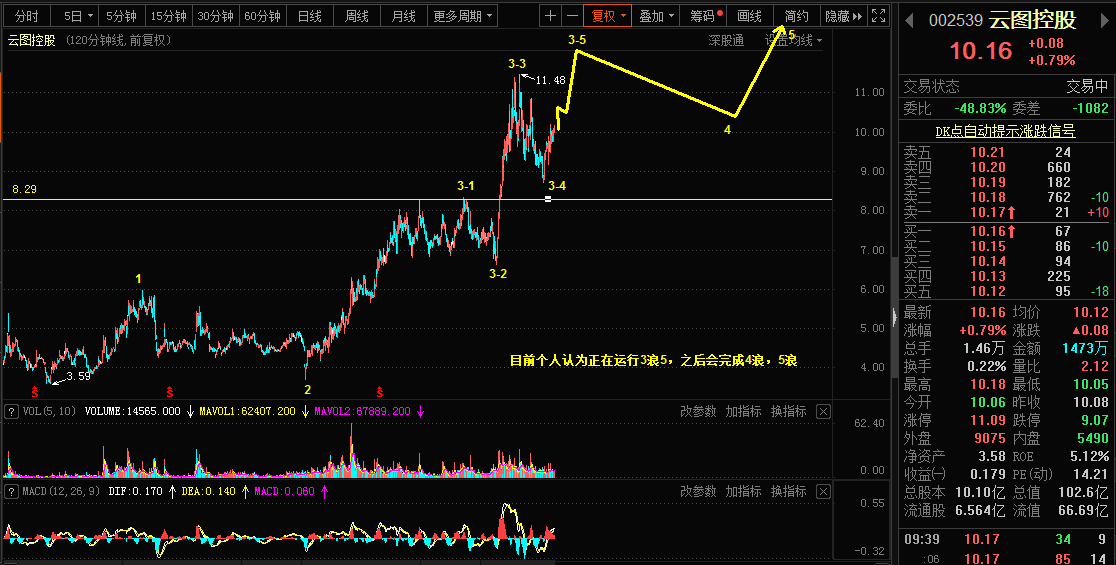Switch to 简约 simplified view
The image size is (1116, 565).
click(796, 16)
